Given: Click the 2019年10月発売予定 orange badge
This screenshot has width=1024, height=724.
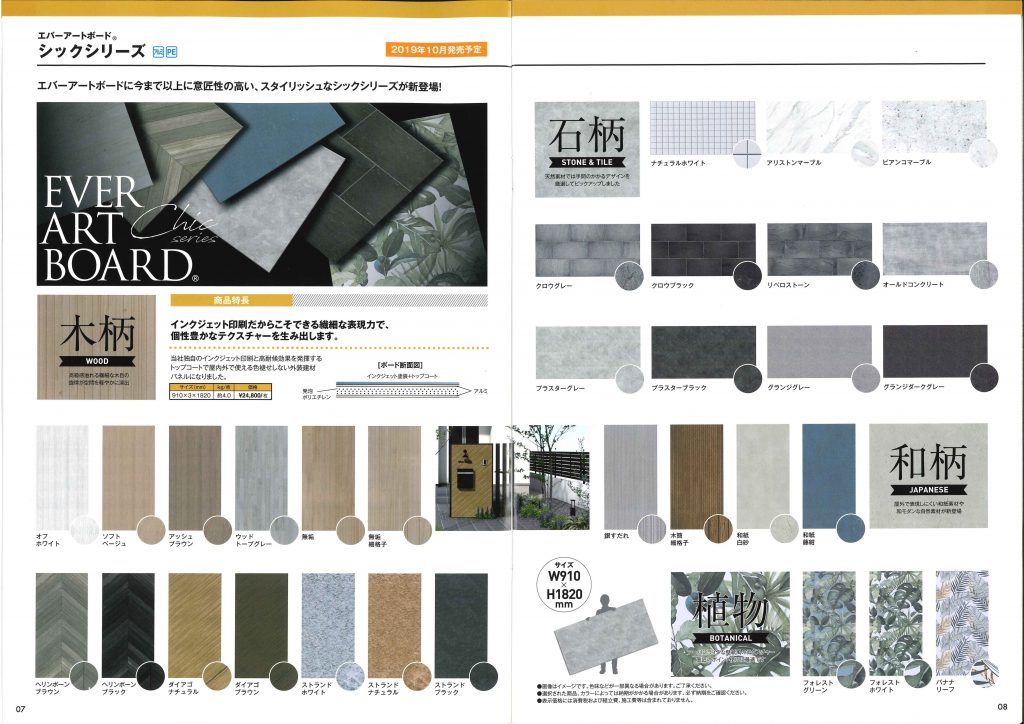Looking at the screenshot, I should 436,50.
